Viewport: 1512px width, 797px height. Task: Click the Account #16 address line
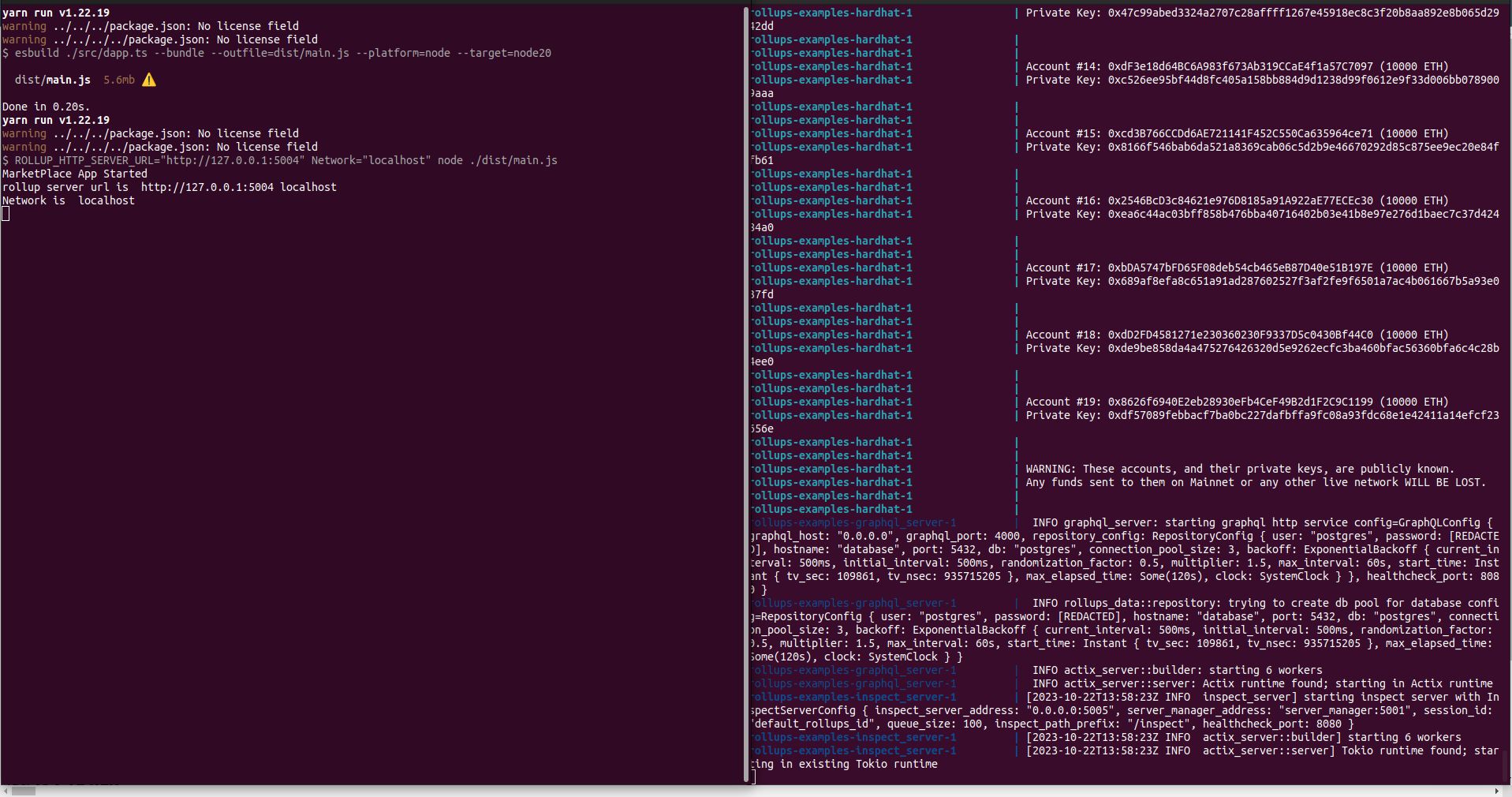(1237, 200)
